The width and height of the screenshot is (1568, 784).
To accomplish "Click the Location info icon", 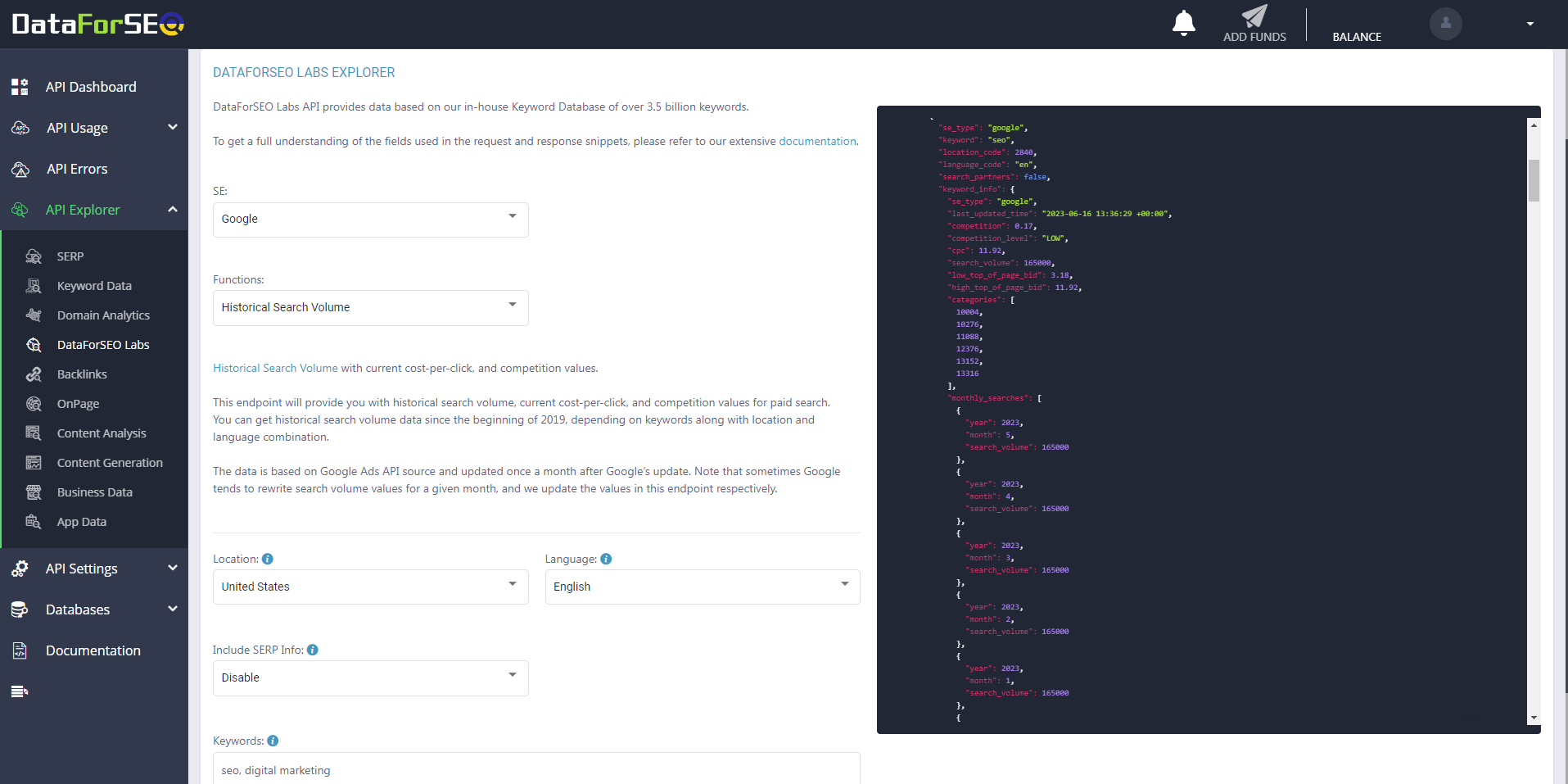I will pyautogui.click(x=268, y=559).
